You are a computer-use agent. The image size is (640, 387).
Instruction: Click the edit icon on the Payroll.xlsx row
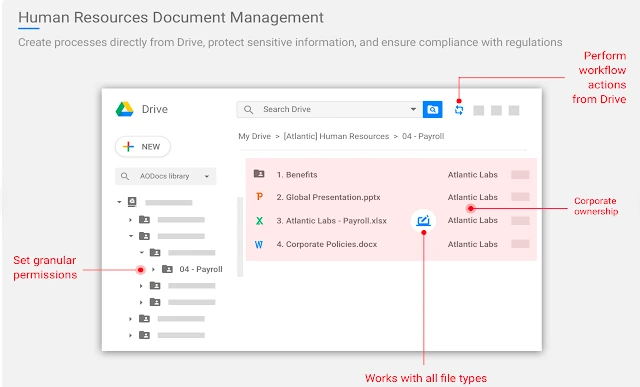[x=423, y=221]
